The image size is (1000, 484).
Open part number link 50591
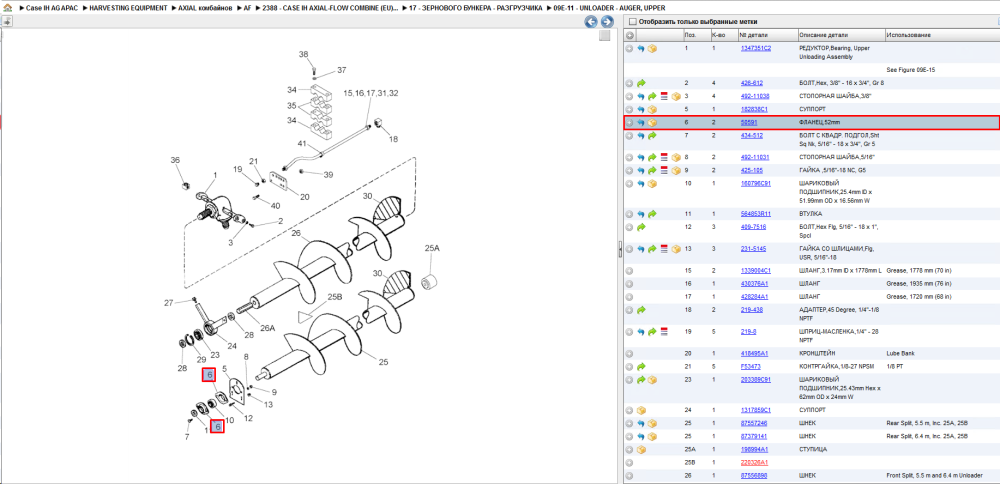(x=748, y=122)
